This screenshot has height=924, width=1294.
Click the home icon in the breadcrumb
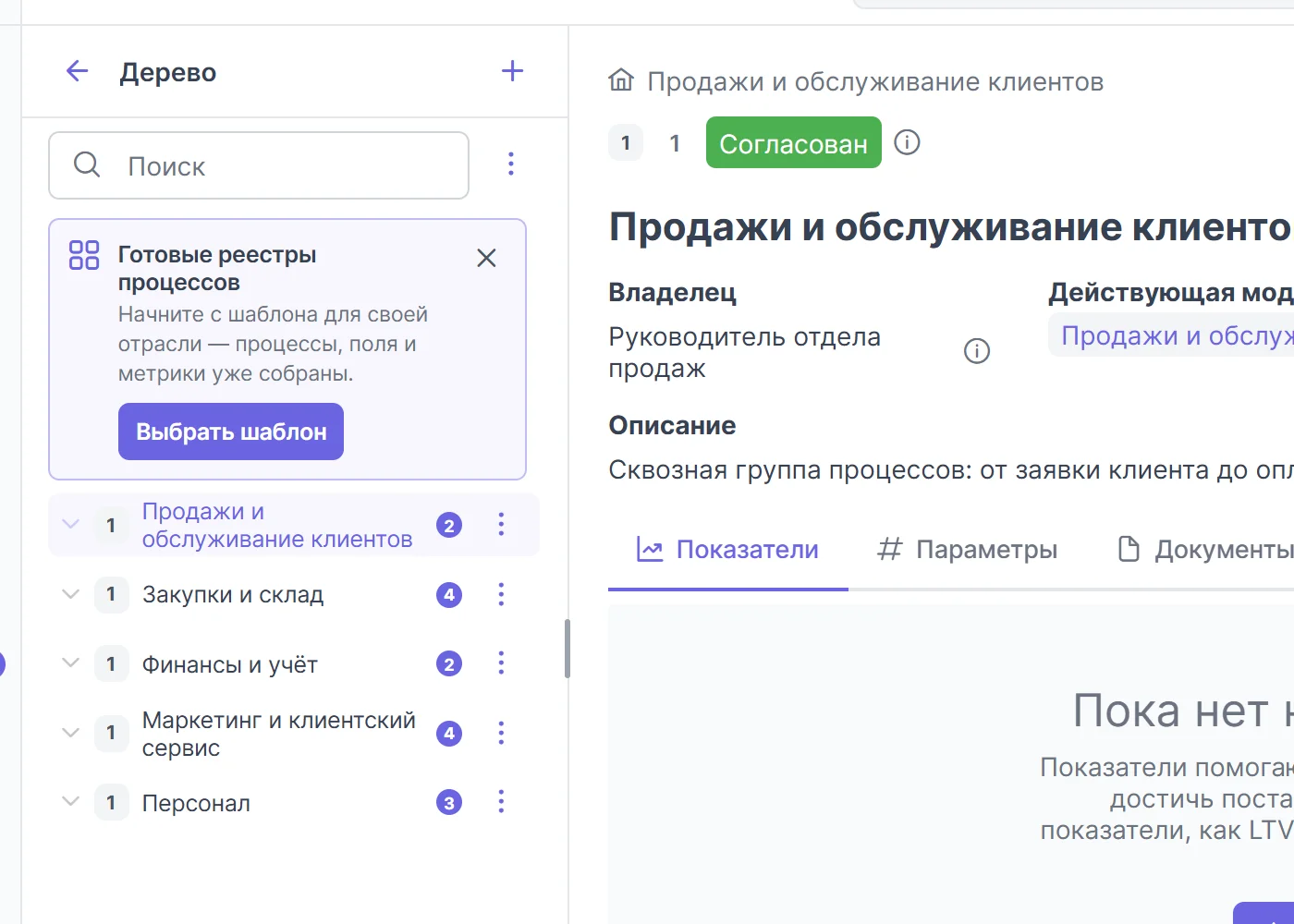(621, 80)
